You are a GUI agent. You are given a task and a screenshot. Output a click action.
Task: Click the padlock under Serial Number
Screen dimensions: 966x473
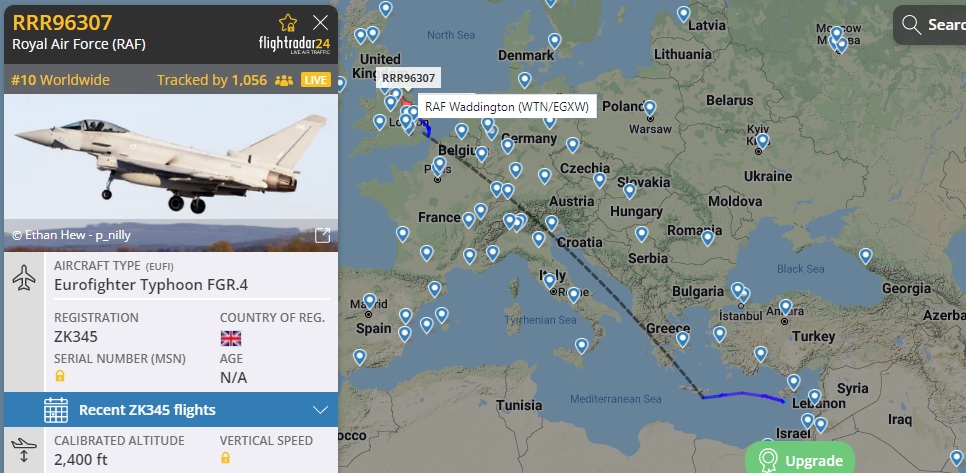[60, 375]
